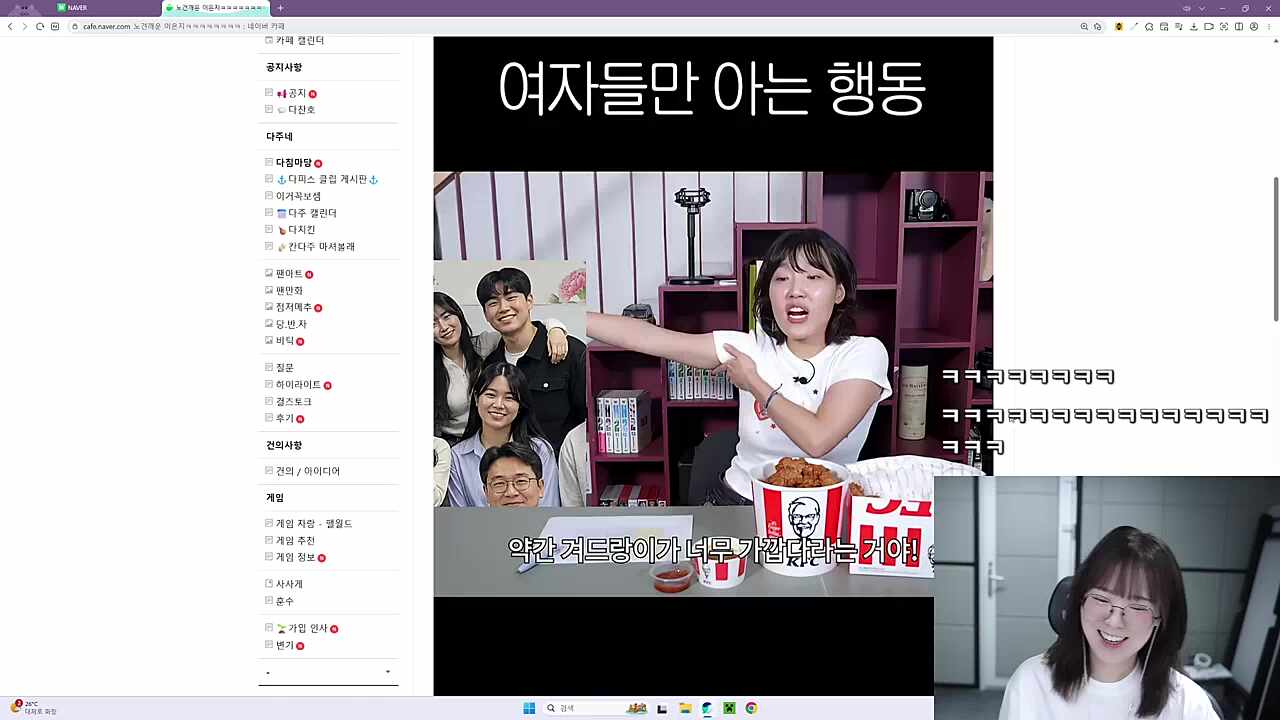Open the 후기 board

[285, 418]
